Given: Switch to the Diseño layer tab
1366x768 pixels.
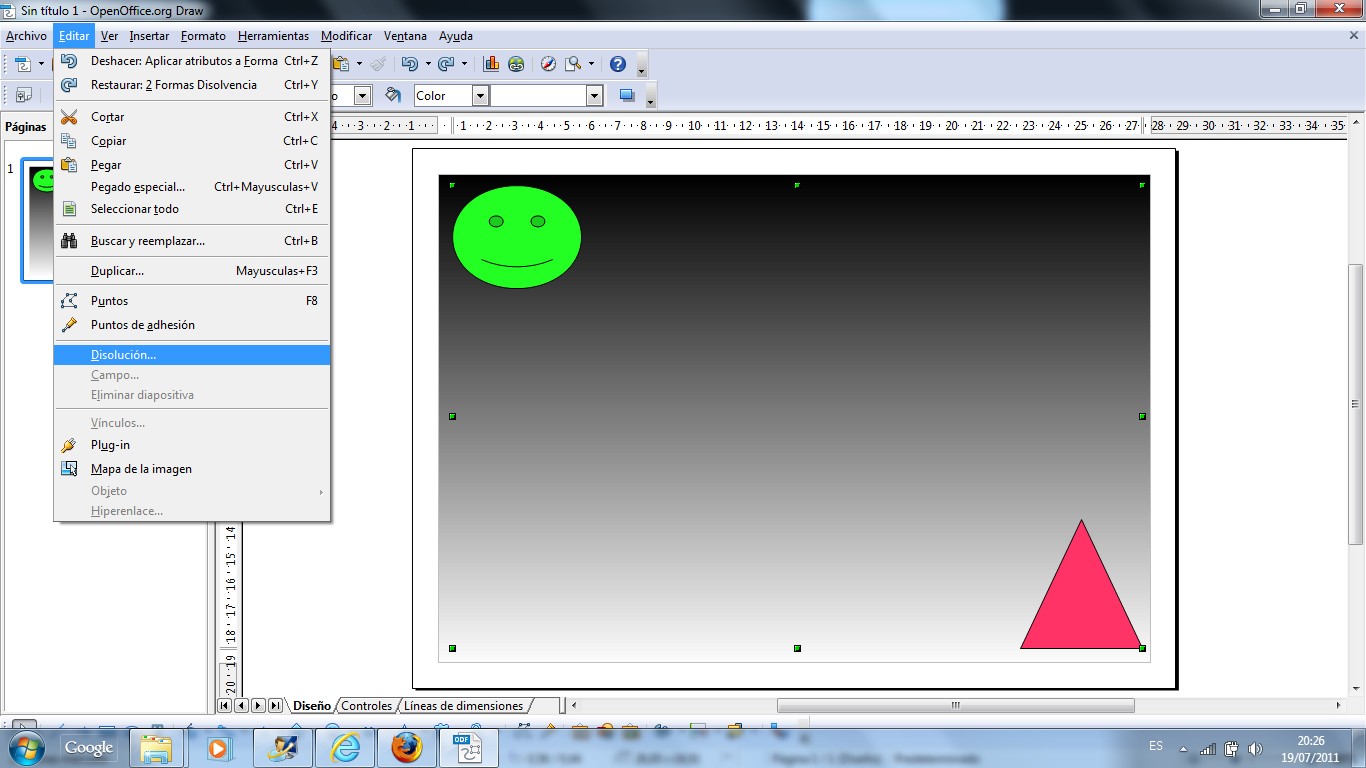Looking at the screenshot, I should point(311,706).
